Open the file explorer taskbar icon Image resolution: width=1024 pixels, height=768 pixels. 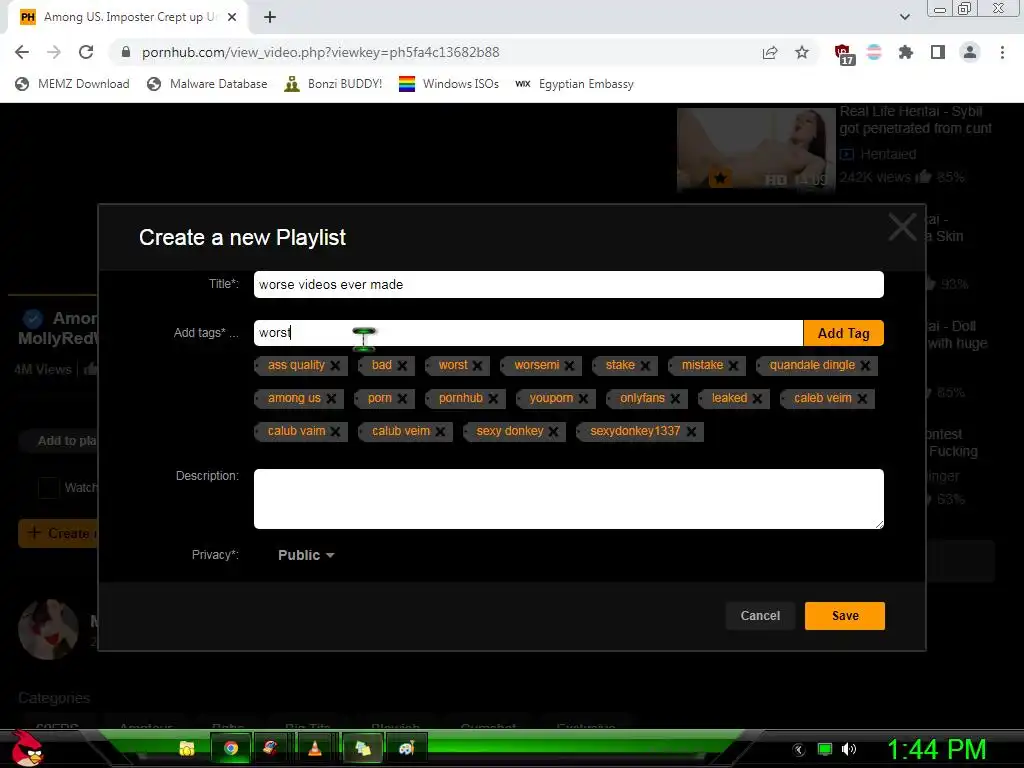(x=187, y=748)
